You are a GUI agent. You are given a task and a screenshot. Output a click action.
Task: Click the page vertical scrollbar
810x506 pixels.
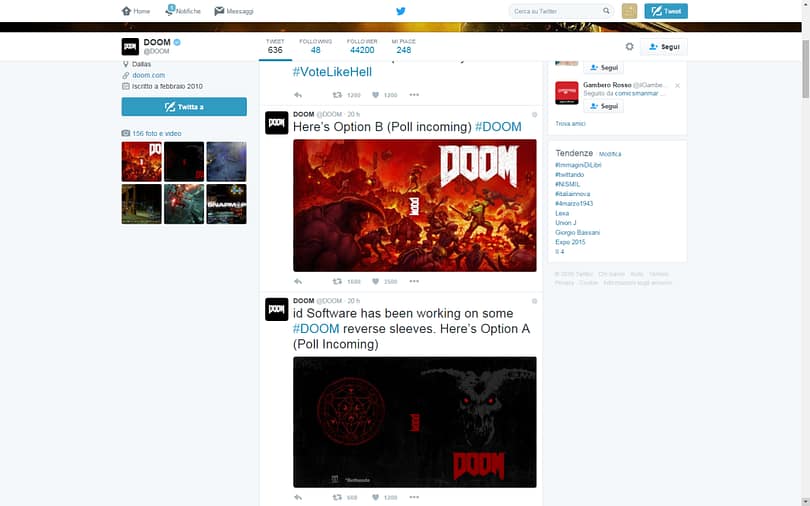click(x=805, y=69)
